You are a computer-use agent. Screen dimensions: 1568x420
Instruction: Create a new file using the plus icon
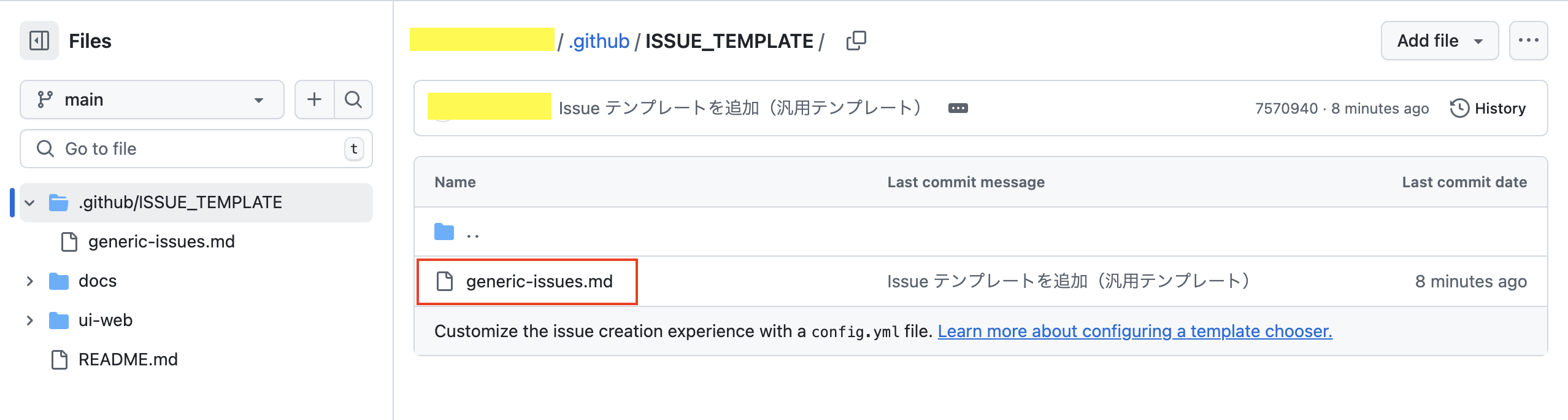tap(314, 99)
